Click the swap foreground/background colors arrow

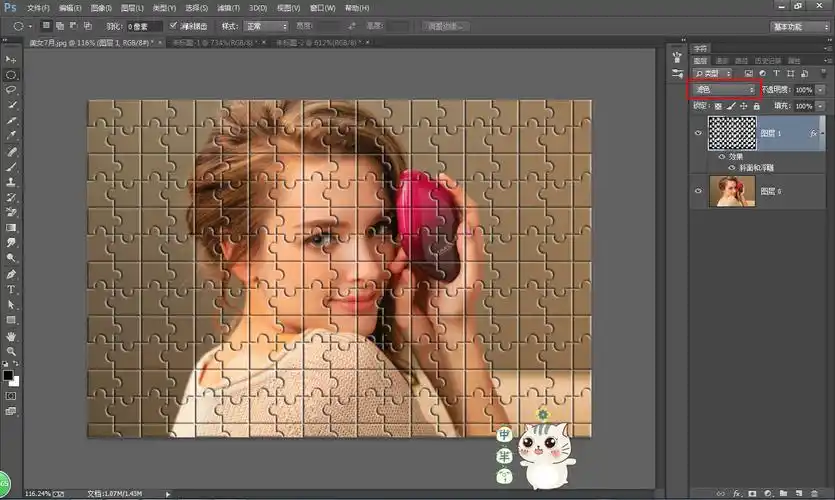pyautogui.click(x=16, y=363)
